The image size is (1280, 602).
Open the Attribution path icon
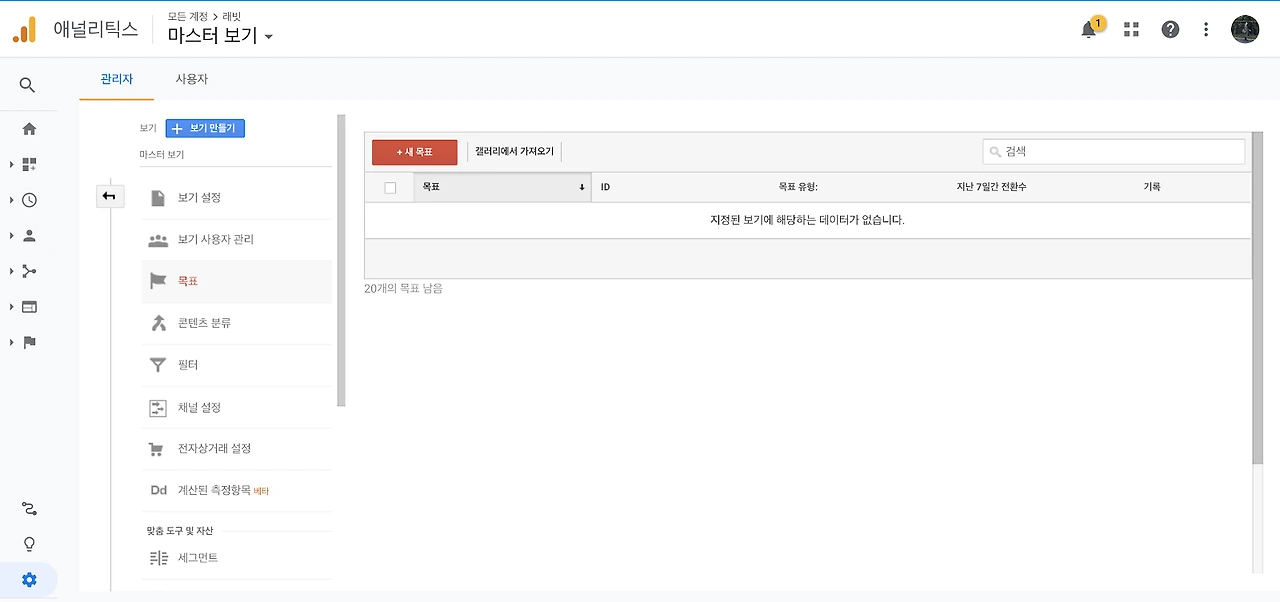pyautogui.click(x=29, y=509)
